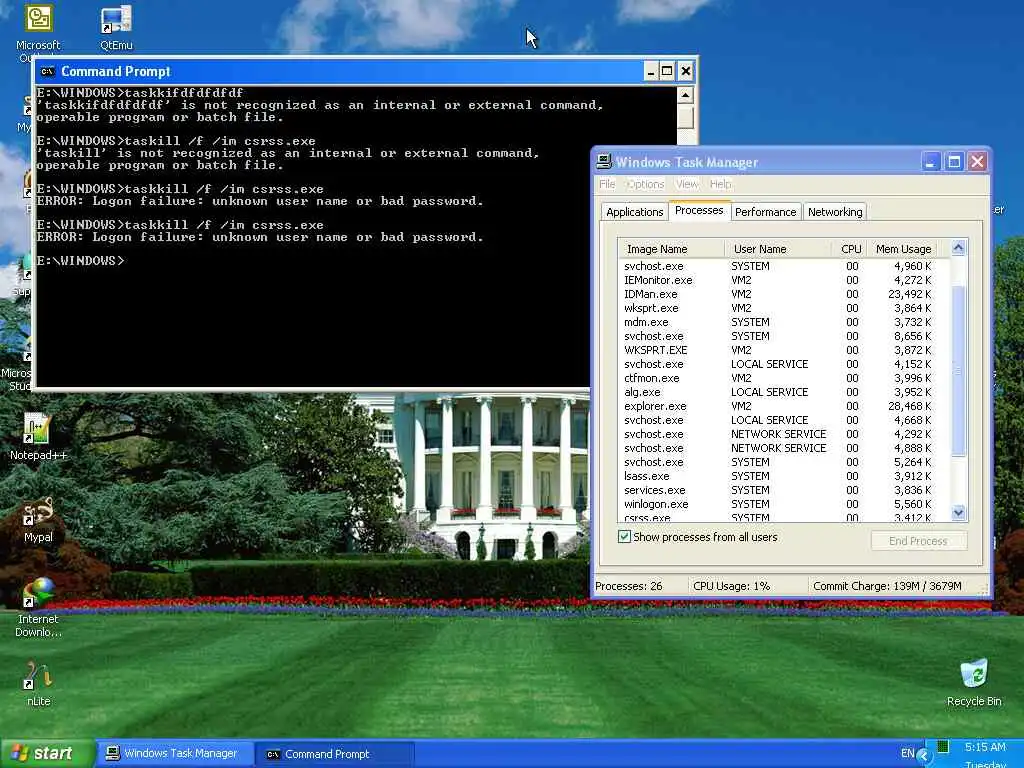Expand hidden tray icons with the arrow

pyautogui.click(x=923, y=756)
